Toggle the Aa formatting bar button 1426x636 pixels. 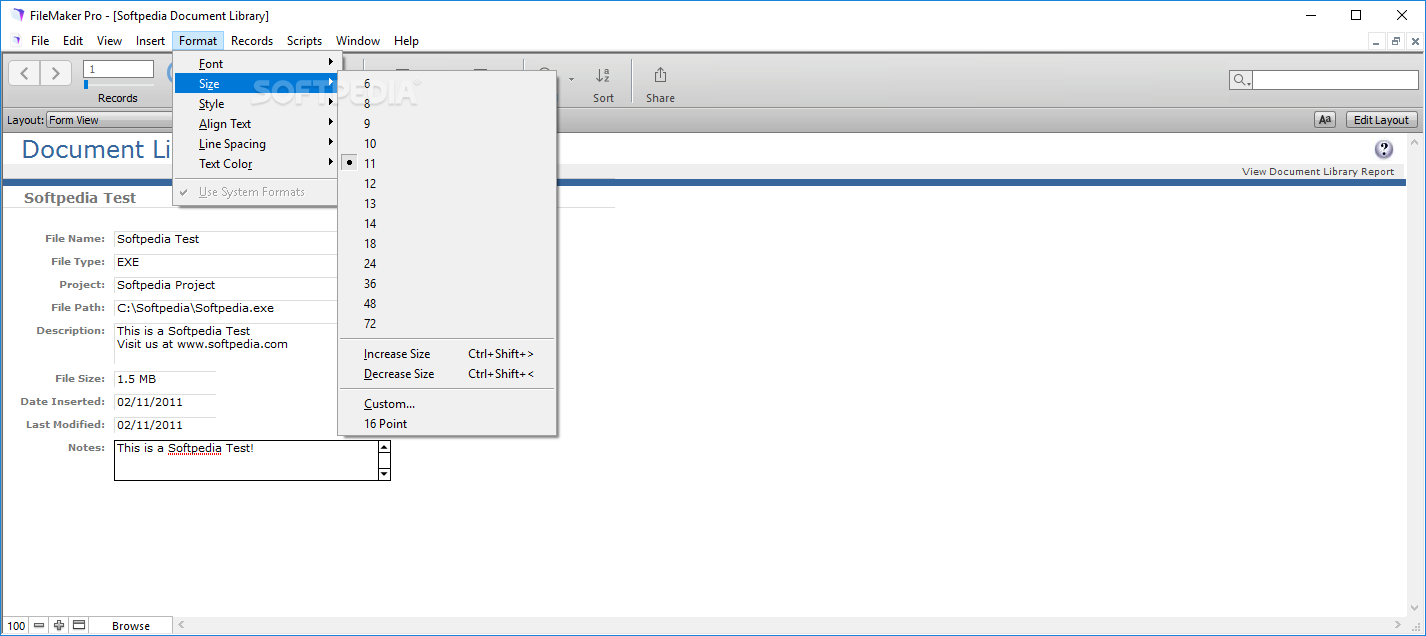[x=1325, y=120]
